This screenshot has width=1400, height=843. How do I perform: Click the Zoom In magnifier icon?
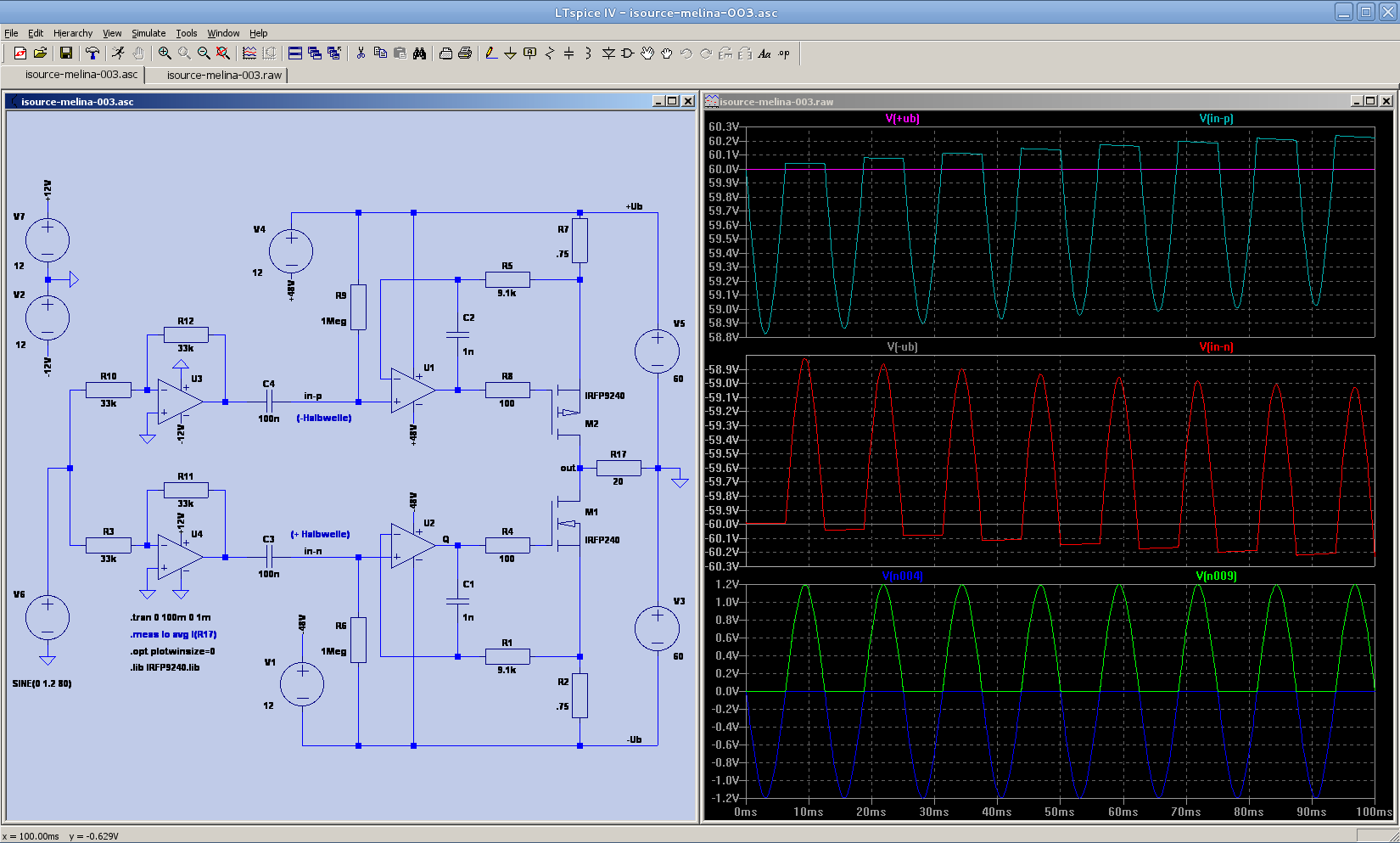(x=165, y=53)
